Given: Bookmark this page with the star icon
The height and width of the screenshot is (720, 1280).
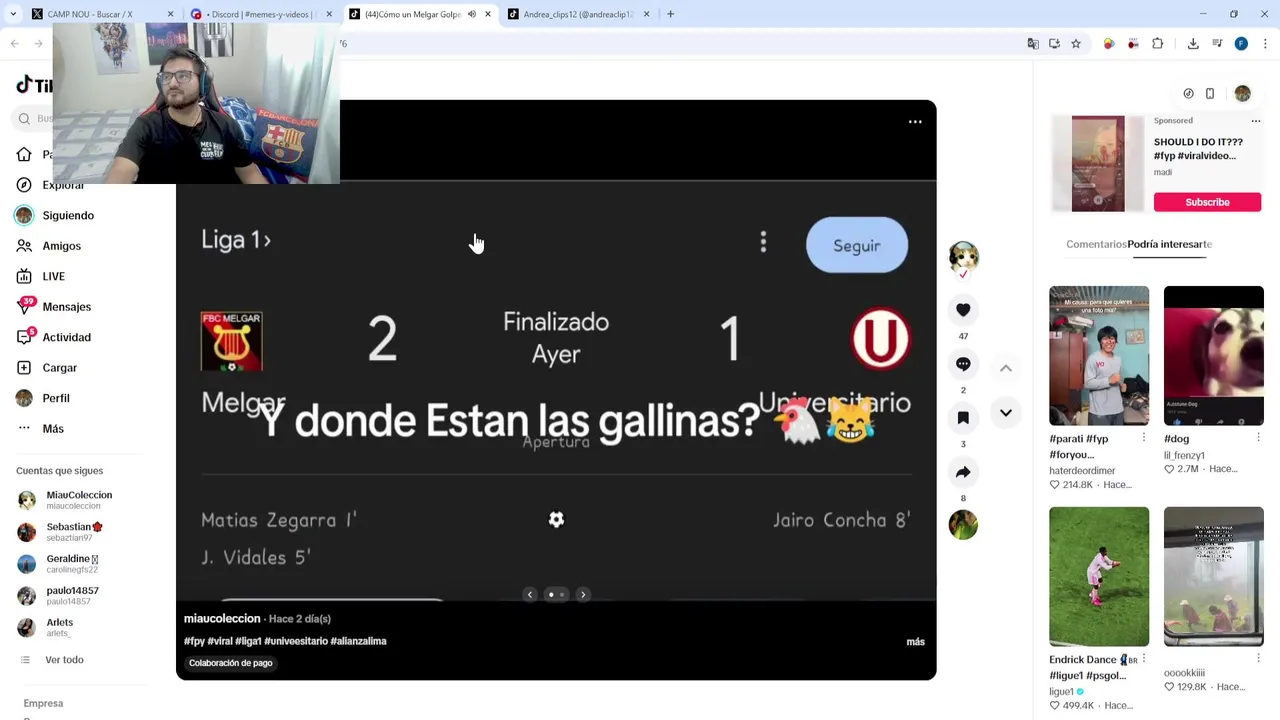Looking at the screenshot, I should [x=1076, y=44].
